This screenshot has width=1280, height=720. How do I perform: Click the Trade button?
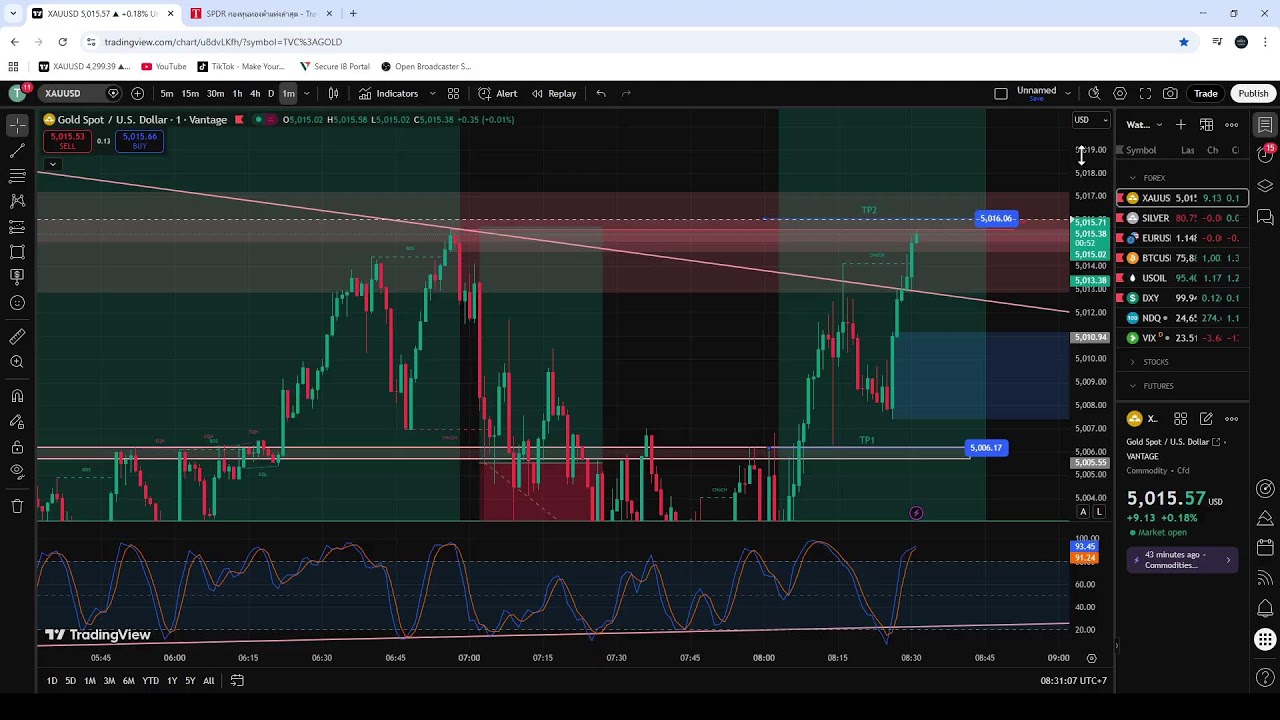[1205, 93]
